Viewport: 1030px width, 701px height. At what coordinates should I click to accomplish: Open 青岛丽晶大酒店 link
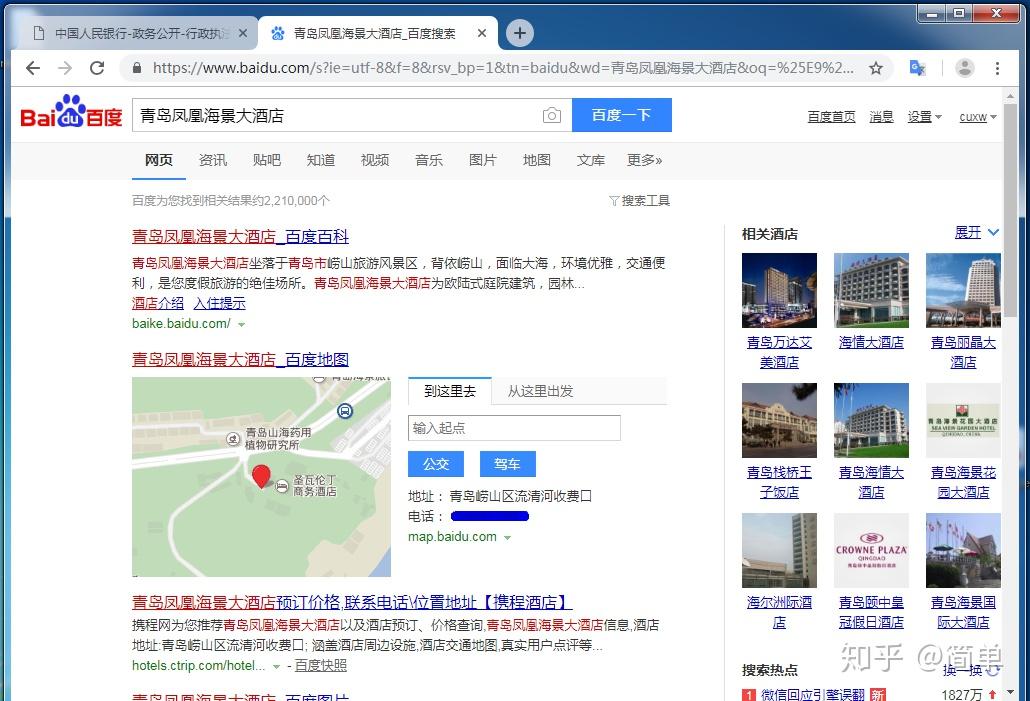(x=963, y=352)
